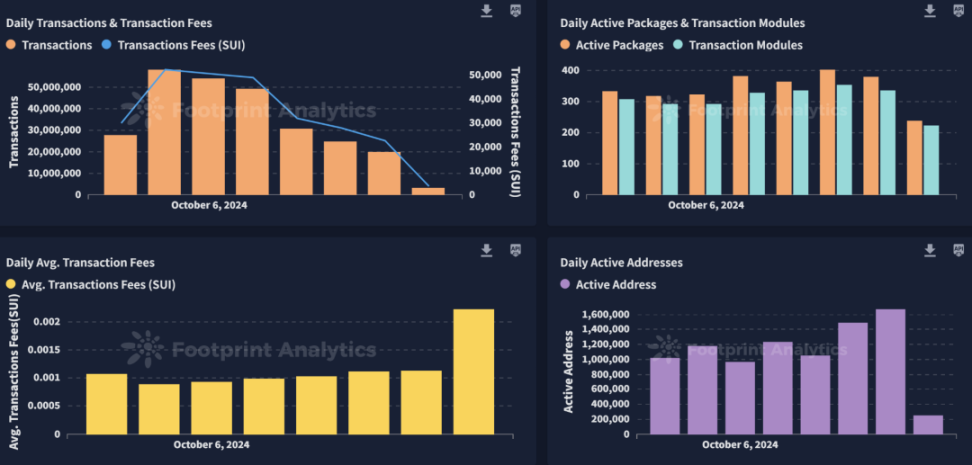This screenshot has width=972, height=465.
Task: Open API icon on Avg. Transaction Fees chart
Action: [516, 250]
